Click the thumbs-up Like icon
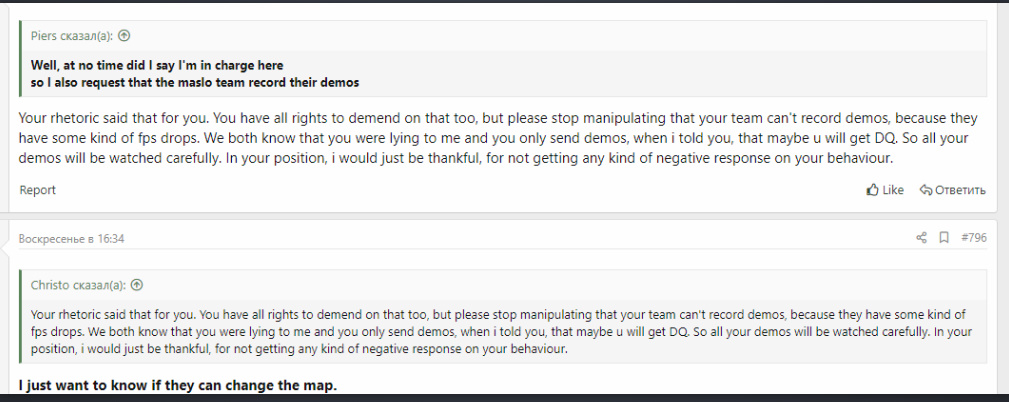 (873, 190)
